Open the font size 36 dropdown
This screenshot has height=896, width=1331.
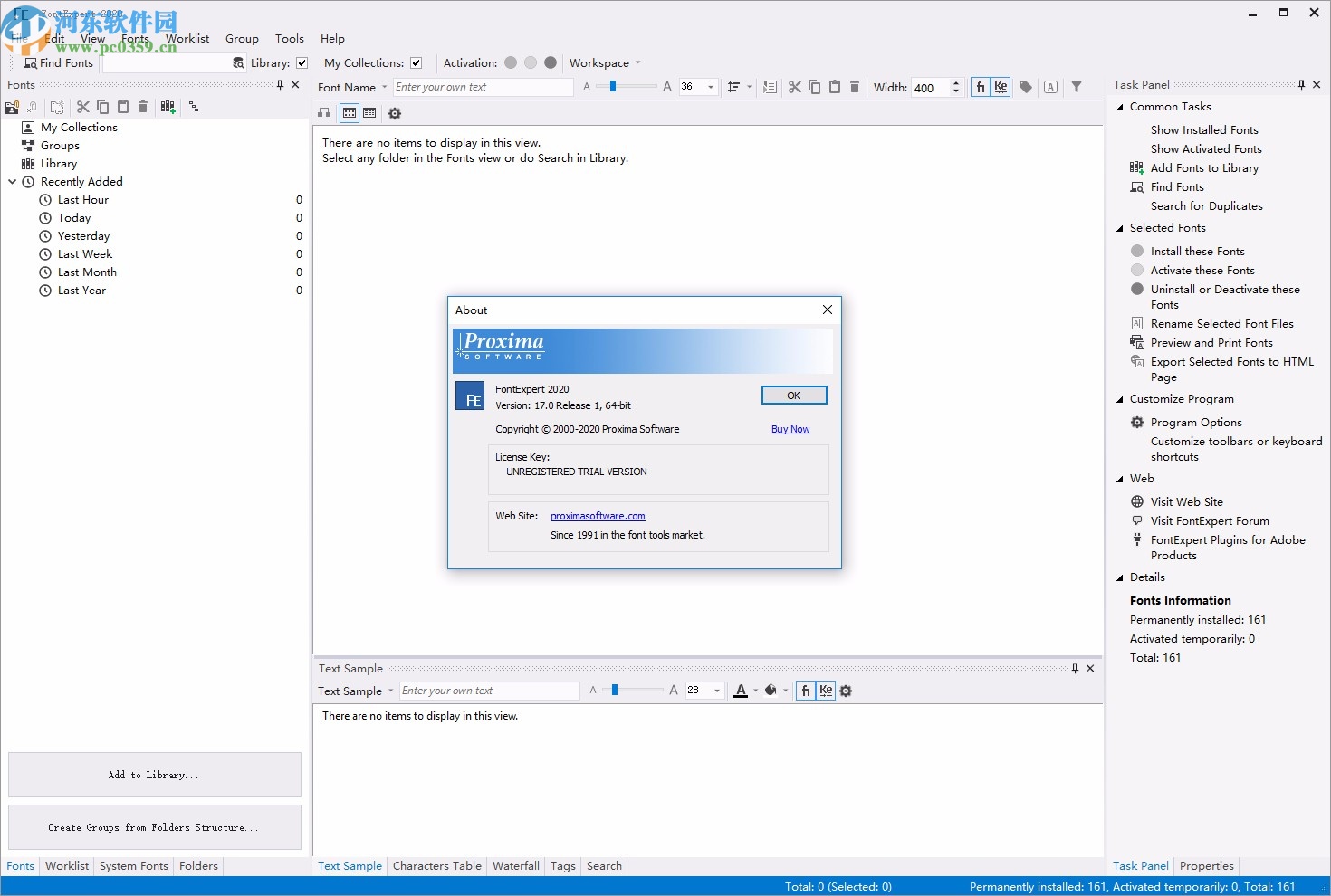pyautogui.click(x=711, y=88)
